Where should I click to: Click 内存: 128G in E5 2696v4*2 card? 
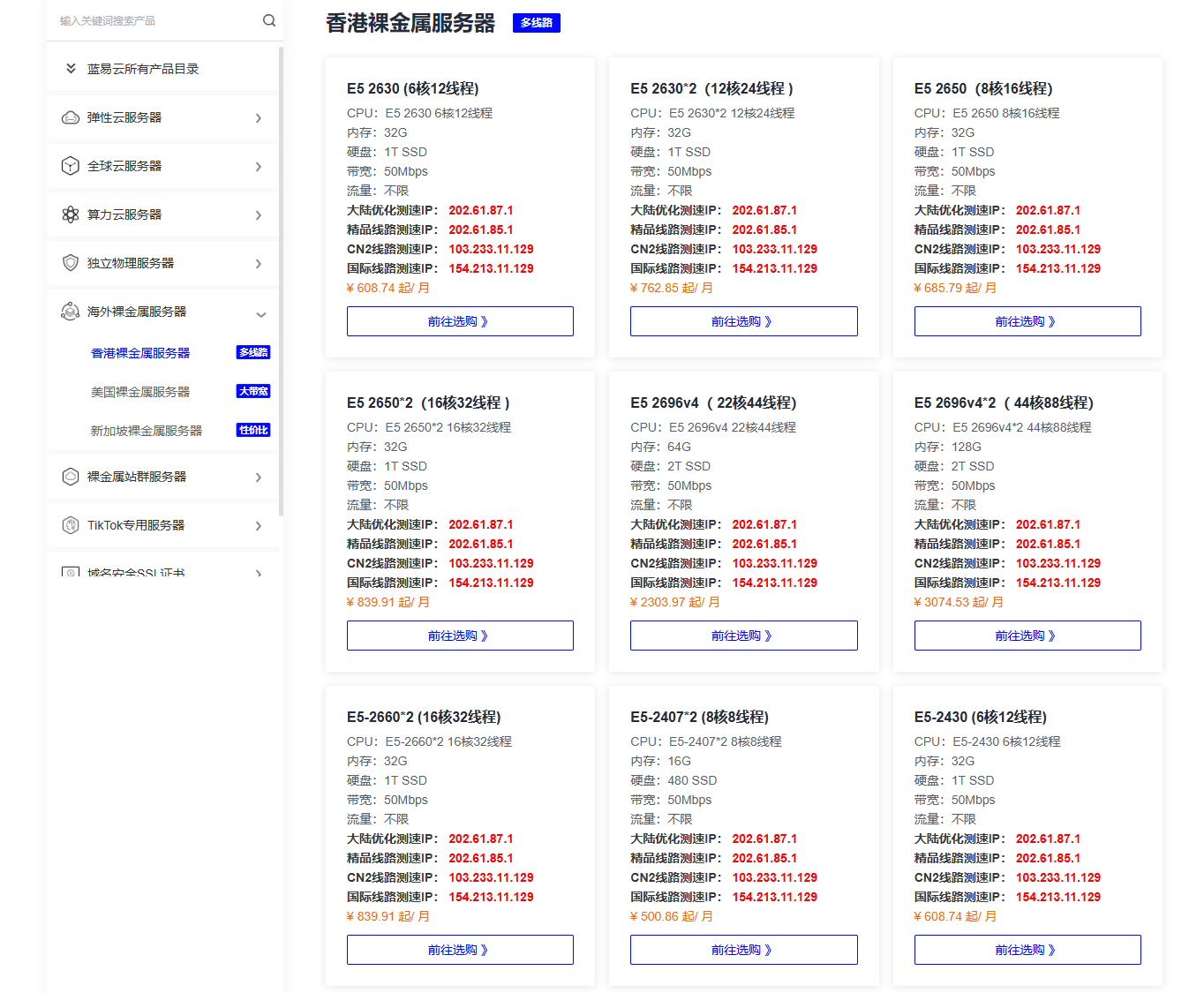click(x=948, y=447)
